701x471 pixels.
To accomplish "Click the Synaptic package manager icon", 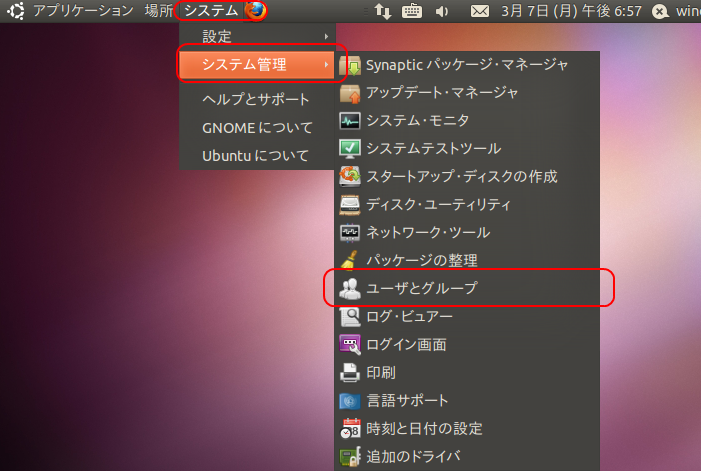I will (350, 65).
